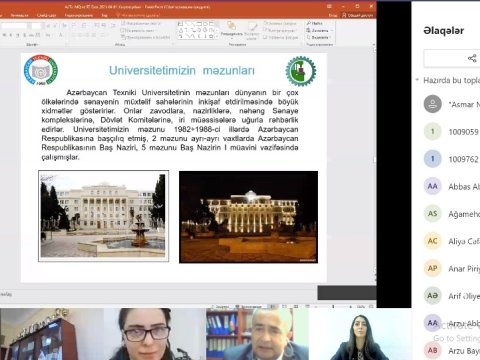Click the Shape Effects option in ribbon
This screenshot has width=480, height=360.
(x=281, y=37)
